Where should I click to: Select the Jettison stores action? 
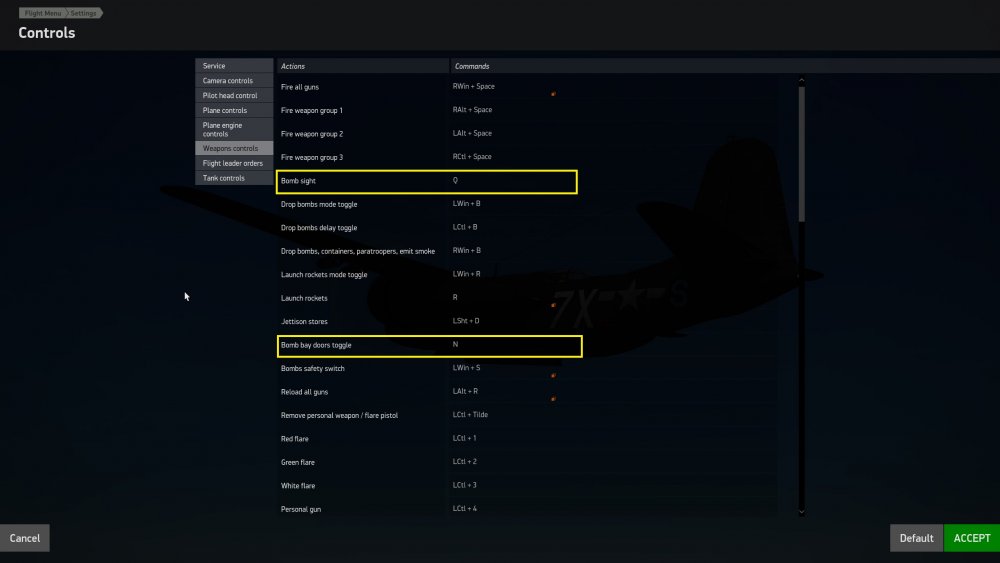(x=304, y=321)
